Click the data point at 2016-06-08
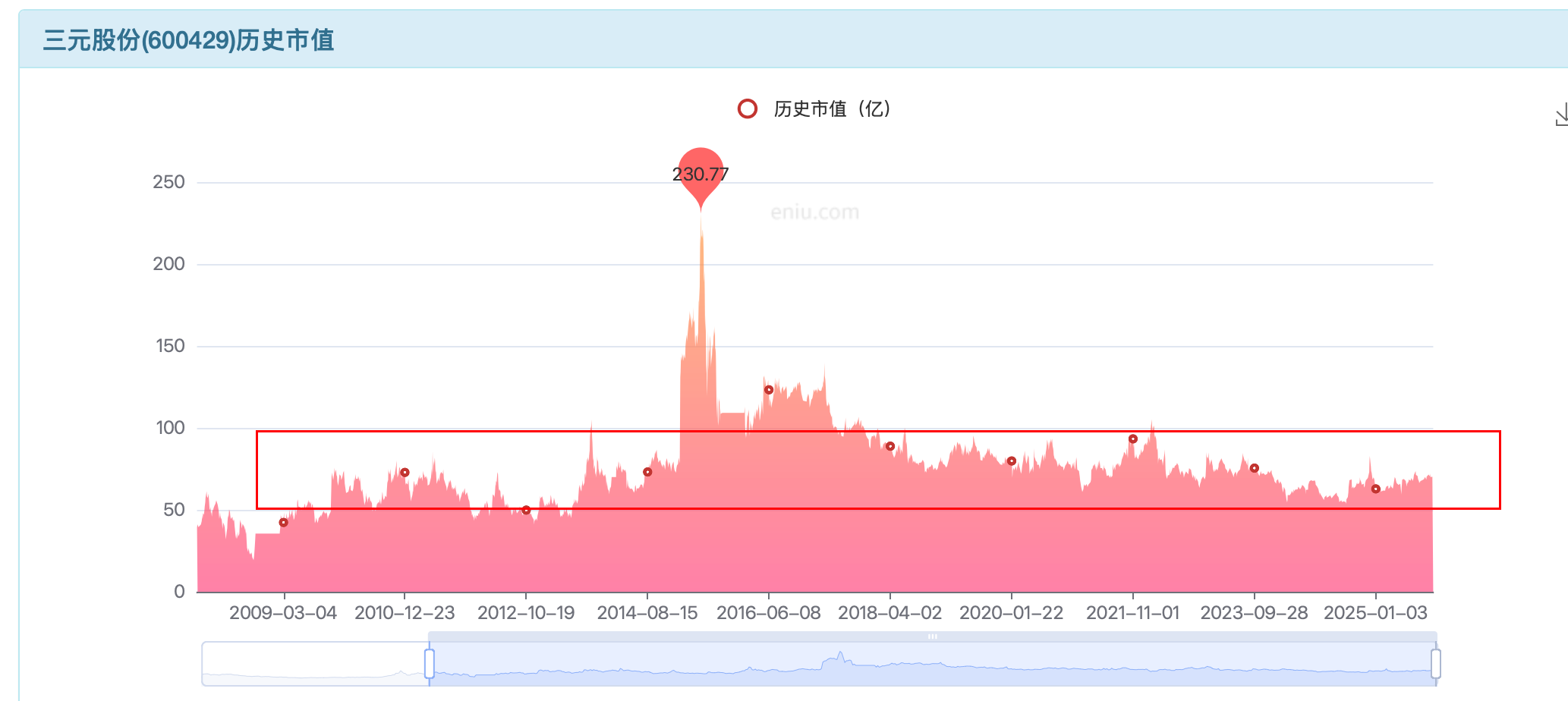Image resolution: width=1568 pixels, height=701 pixels. (x=769, y=390)
